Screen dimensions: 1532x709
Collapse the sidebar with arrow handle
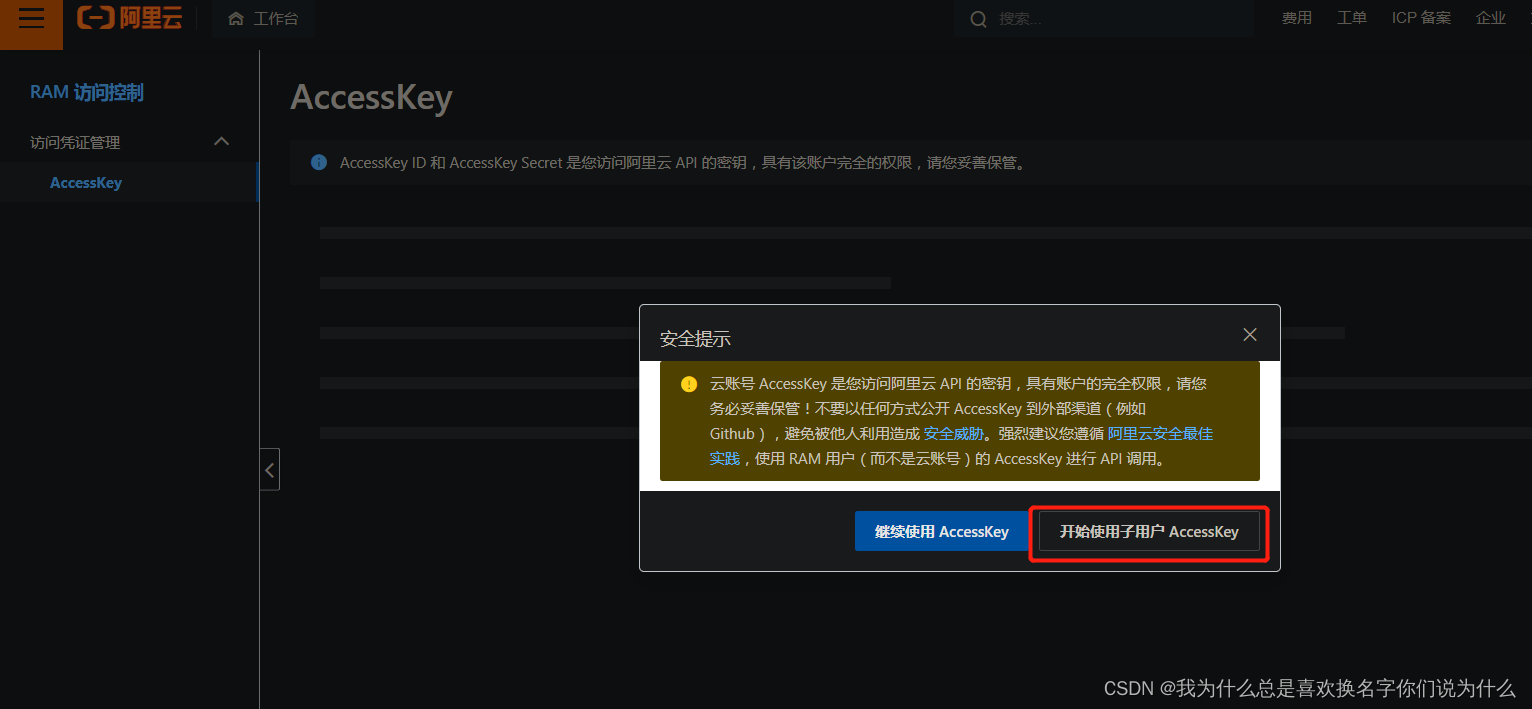[270, 469]
